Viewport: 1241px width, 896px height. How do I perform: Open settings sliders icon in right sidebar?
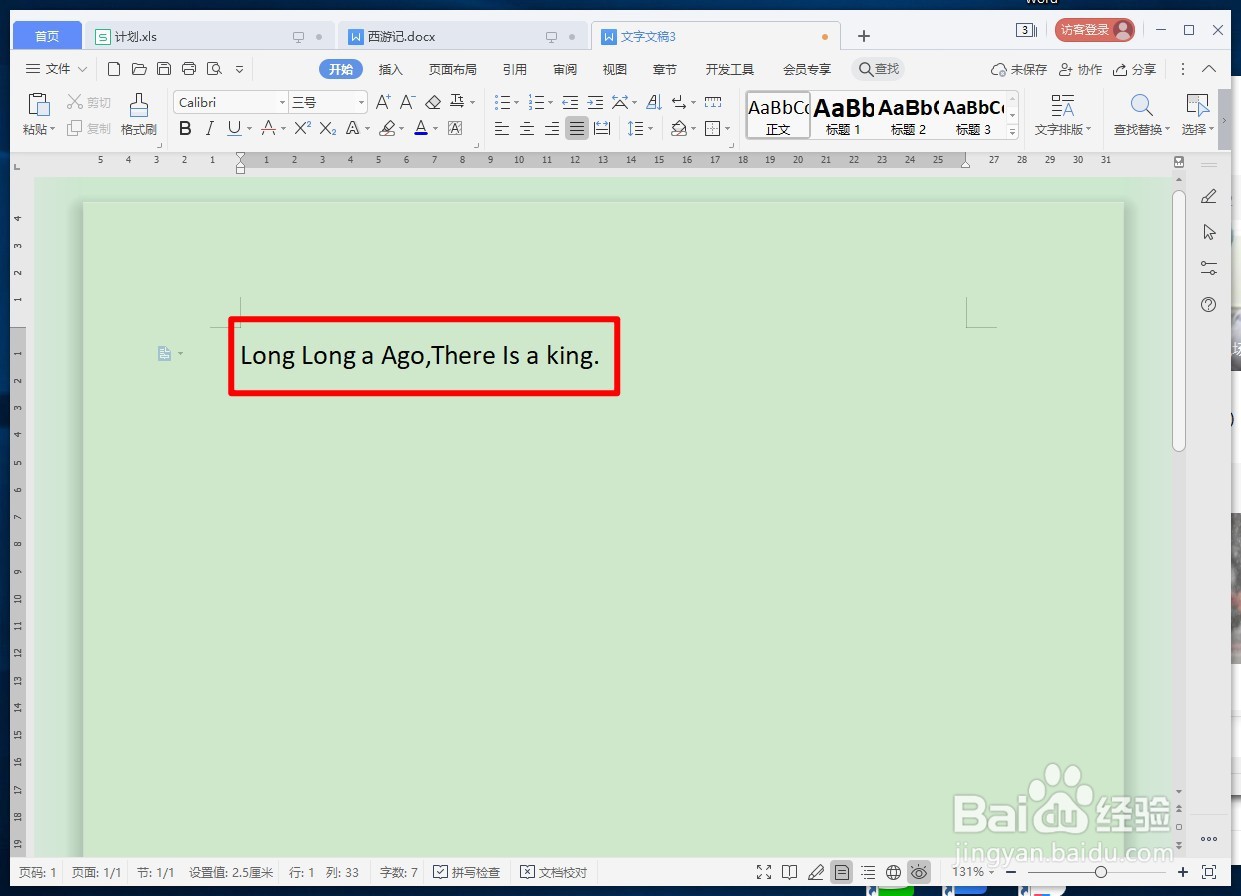point(1209,268)
